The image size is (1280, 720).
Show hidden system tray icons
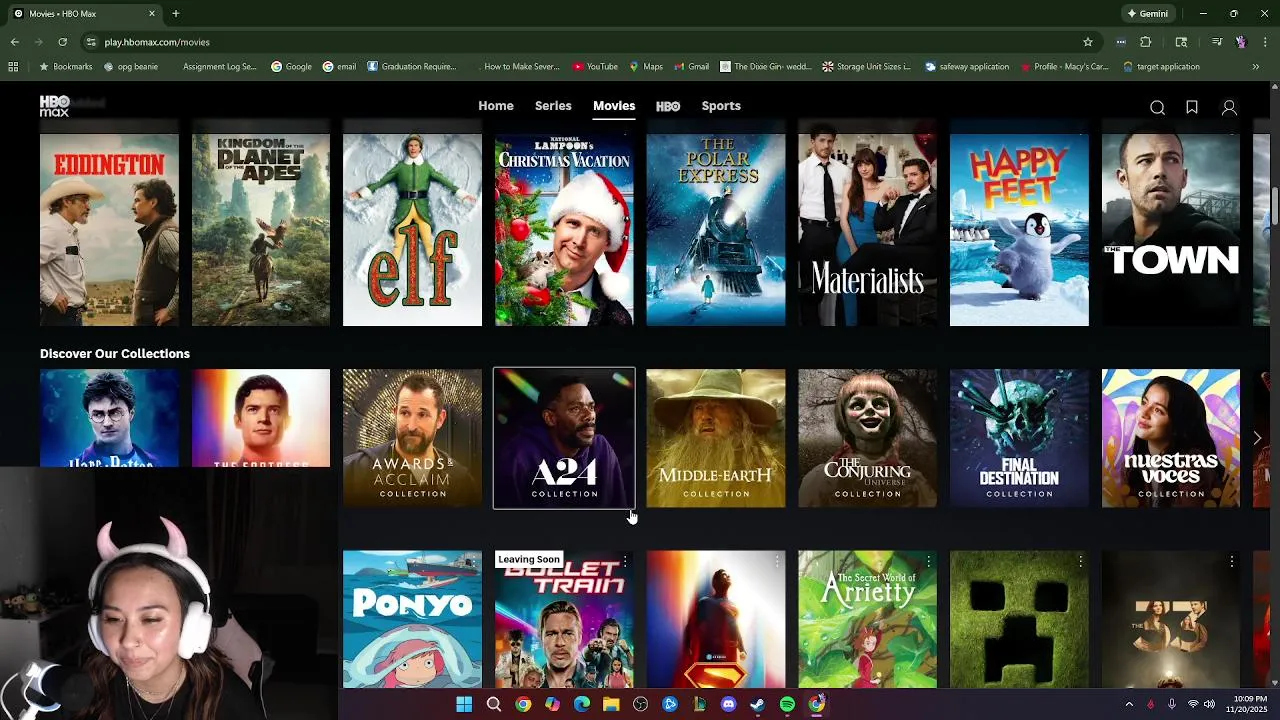pos(1129,704)
